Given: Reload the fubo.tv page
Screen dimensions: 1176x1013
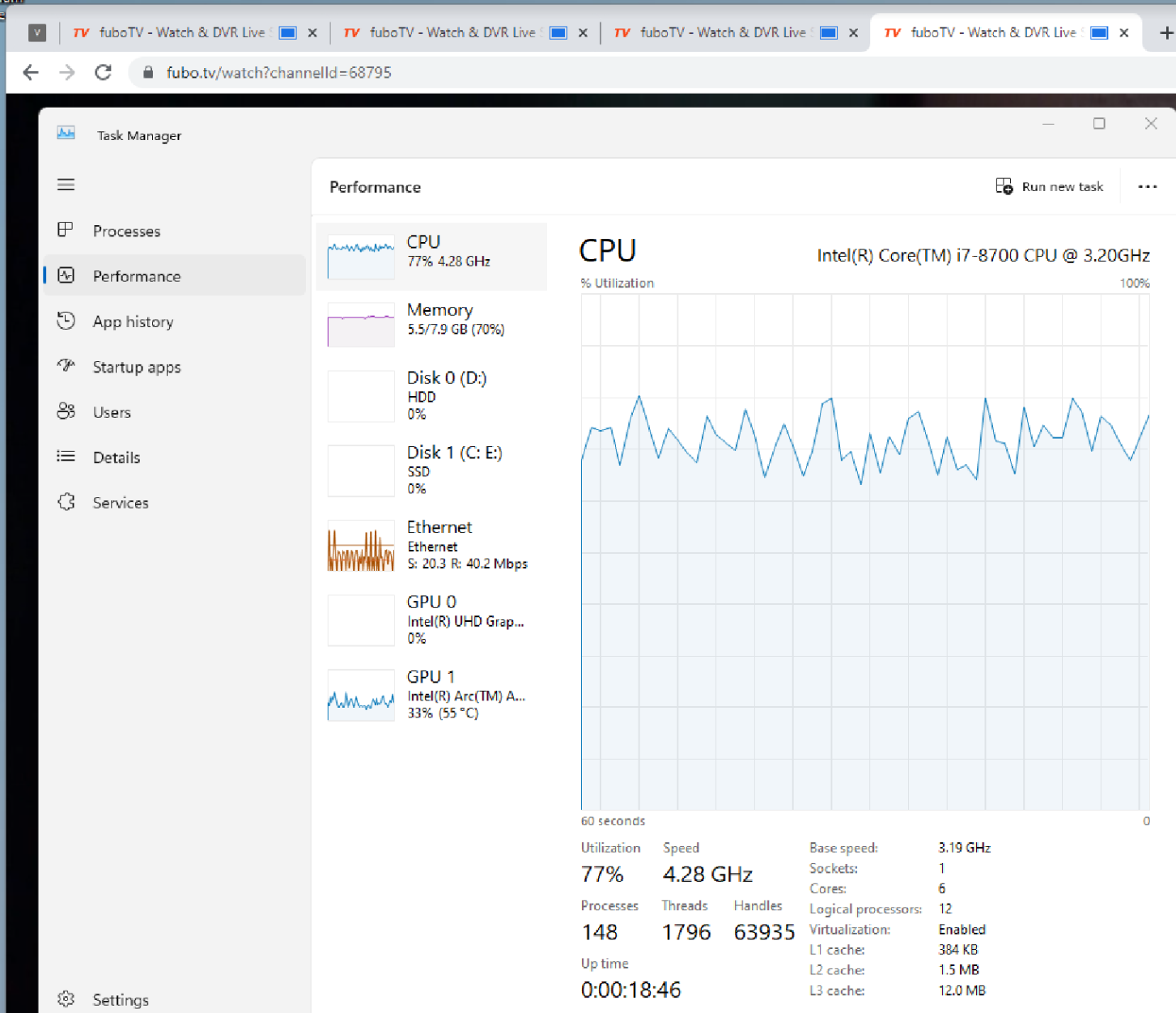Looking at the screenshot, I should coord(103,73).
